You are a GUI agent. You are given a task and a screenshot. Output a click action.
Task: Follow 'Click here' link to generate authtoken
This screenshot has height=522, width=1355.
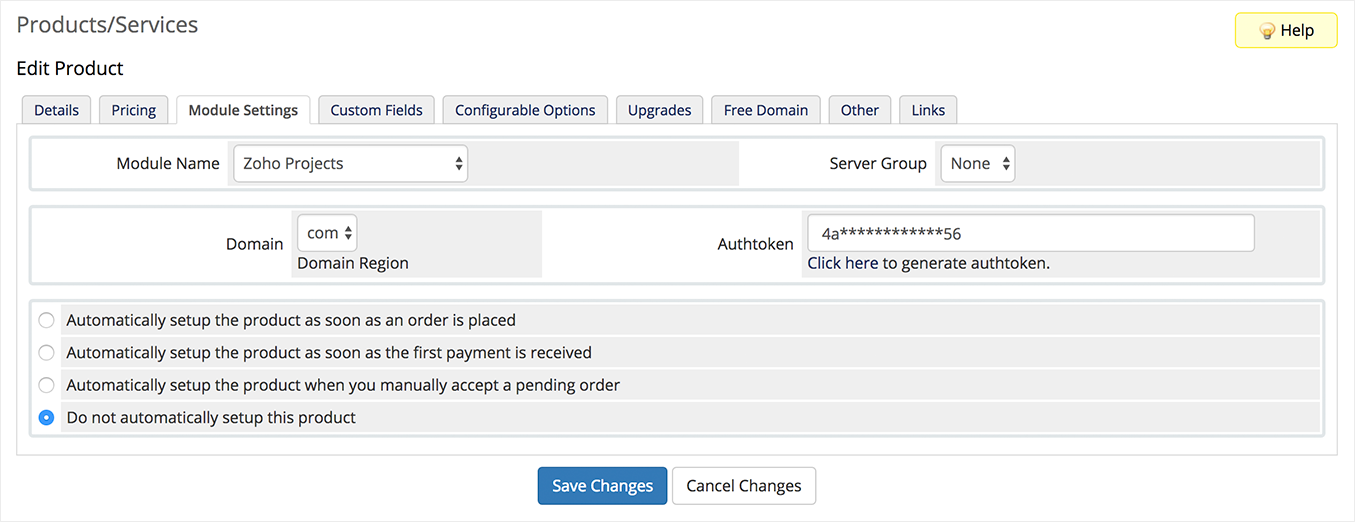pyautogui.click(x=843, y=264)
